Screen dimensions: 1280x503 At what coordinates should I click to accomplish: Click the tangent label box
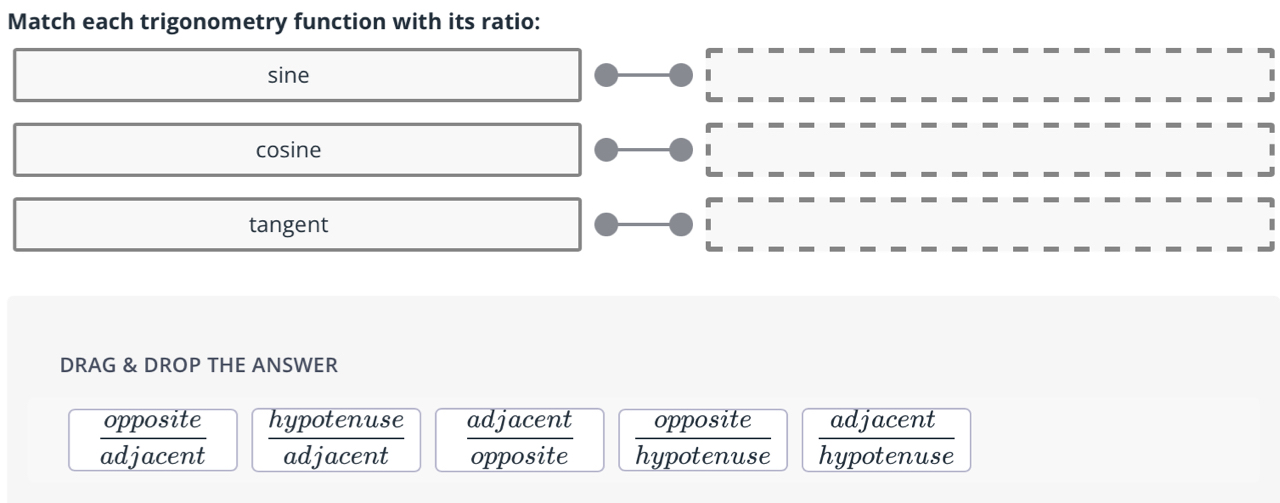tap(297, 225)
